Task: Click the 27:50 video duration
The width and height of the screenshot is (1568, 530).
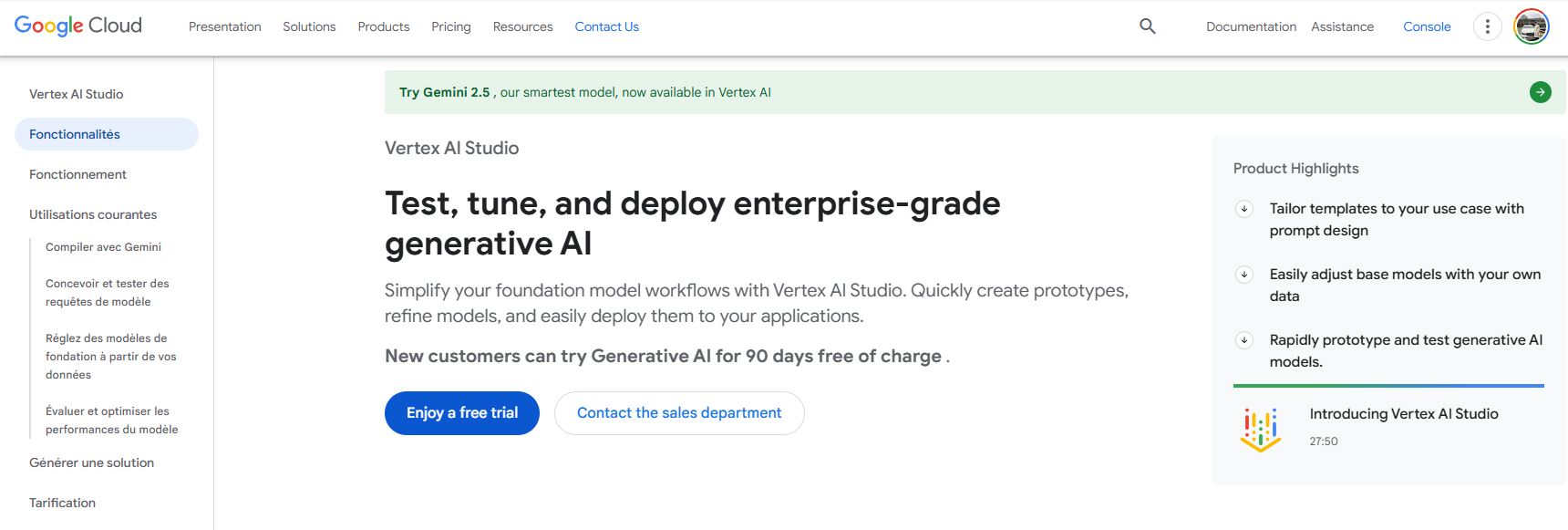Action: click(1324, 442)
